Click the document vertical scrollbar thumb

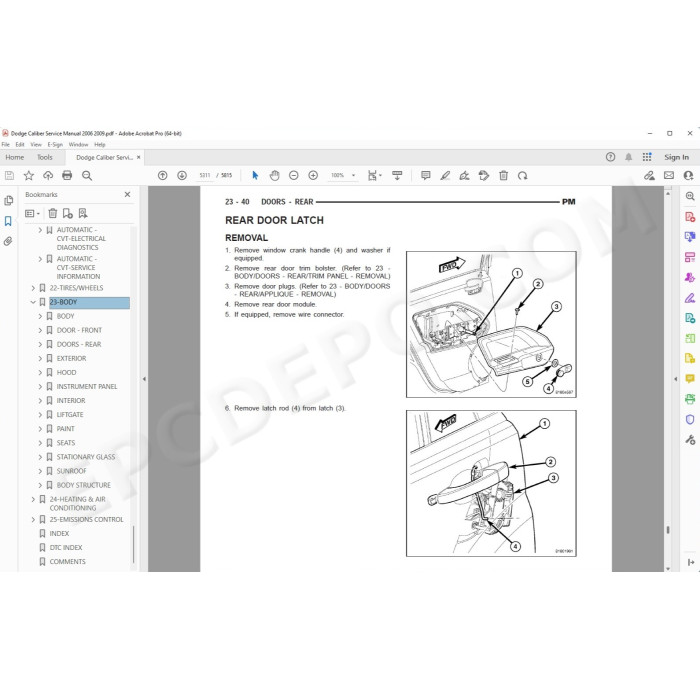coord(668,530)
